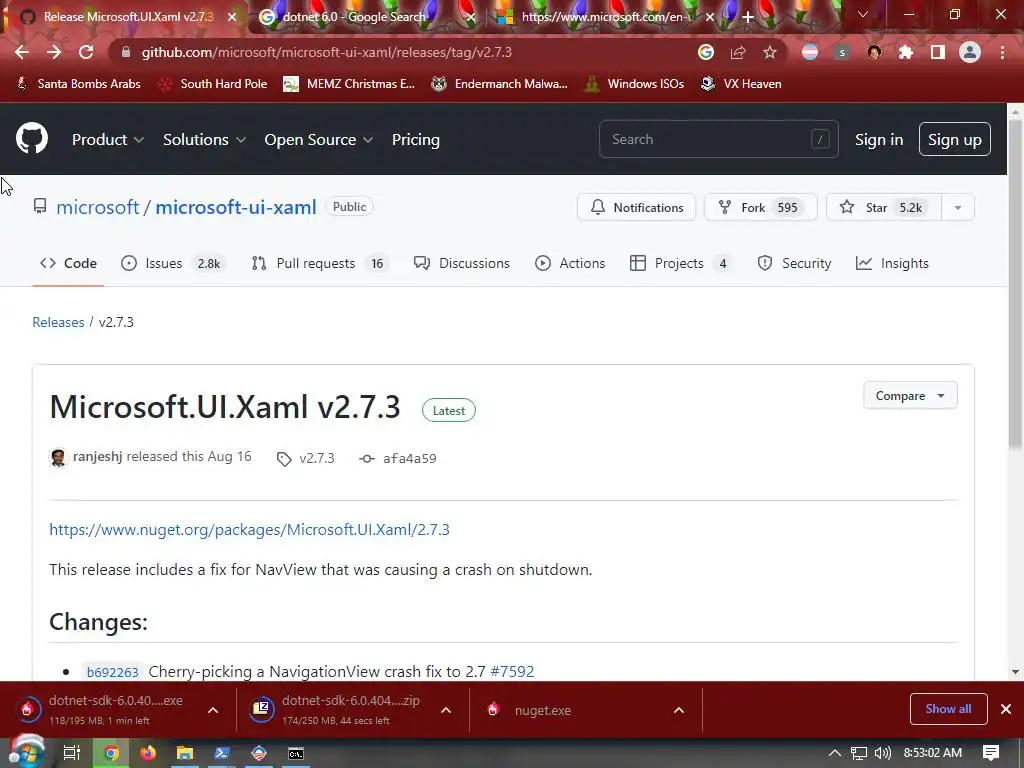The width and height of the screenshot is (1024, 768).
Task: Expand options for dotnet-sdk exe download
Action: click(x=213, y=710)
